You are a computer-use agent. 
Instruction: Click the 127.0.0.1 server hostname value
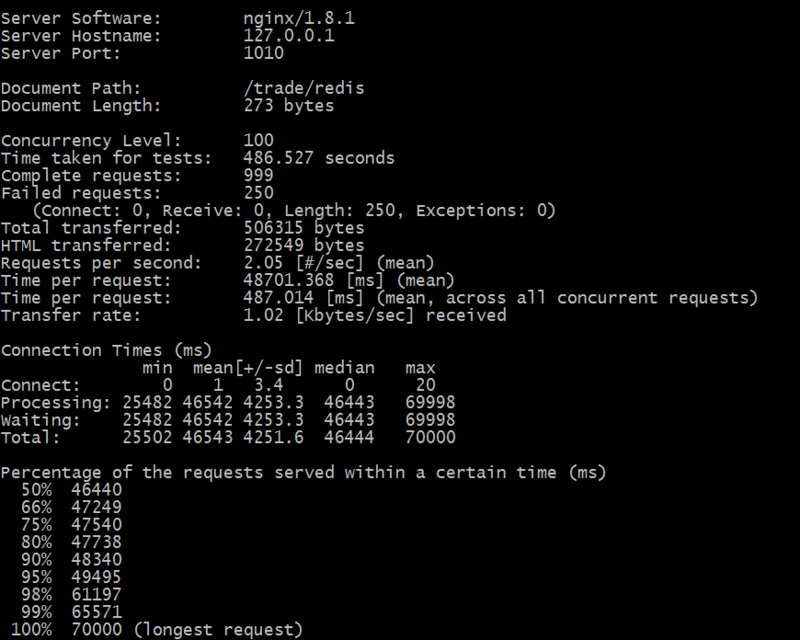289,36
